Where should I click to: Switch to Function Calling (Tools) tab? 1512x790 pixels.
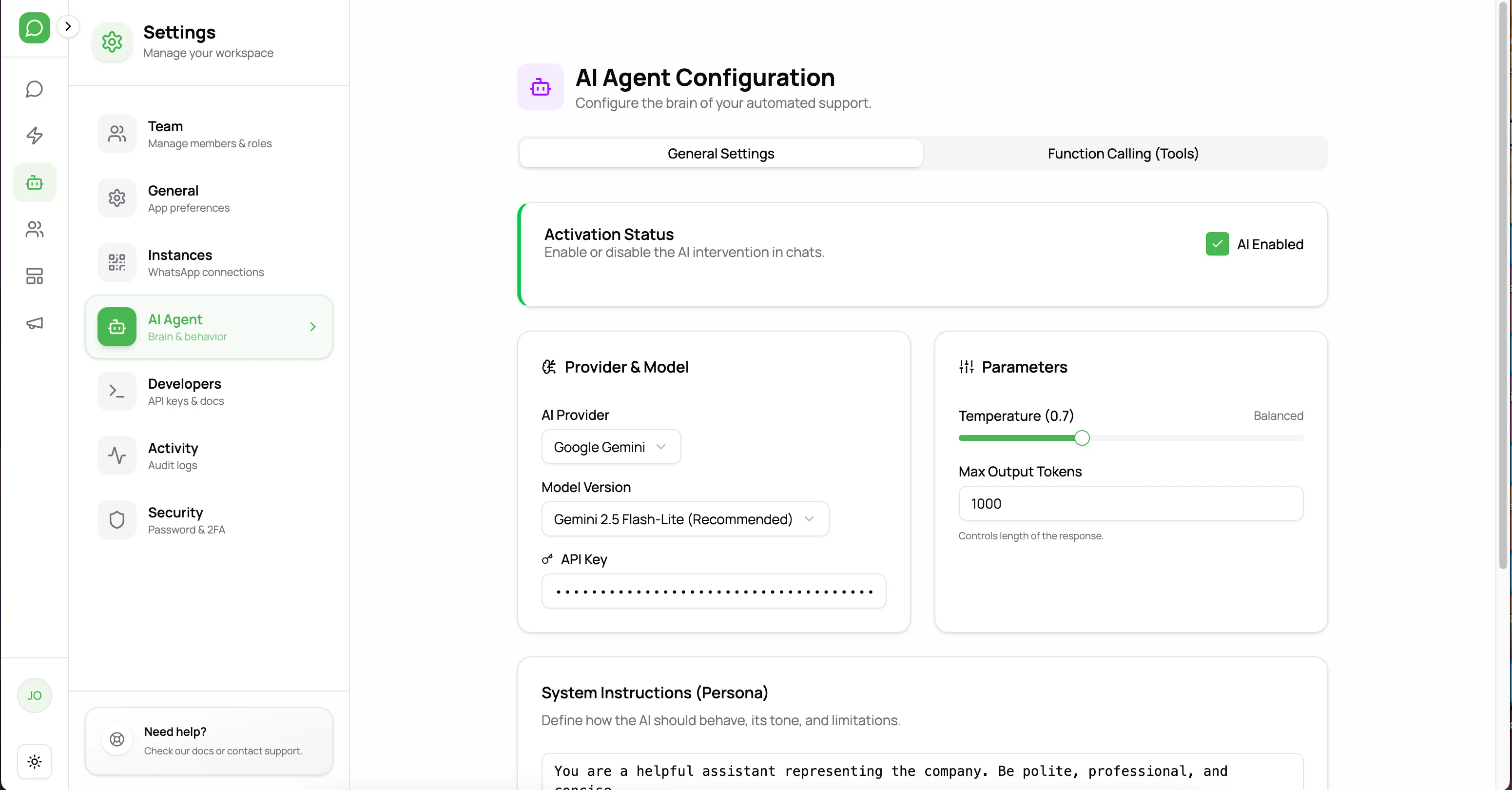point(1122,154)
